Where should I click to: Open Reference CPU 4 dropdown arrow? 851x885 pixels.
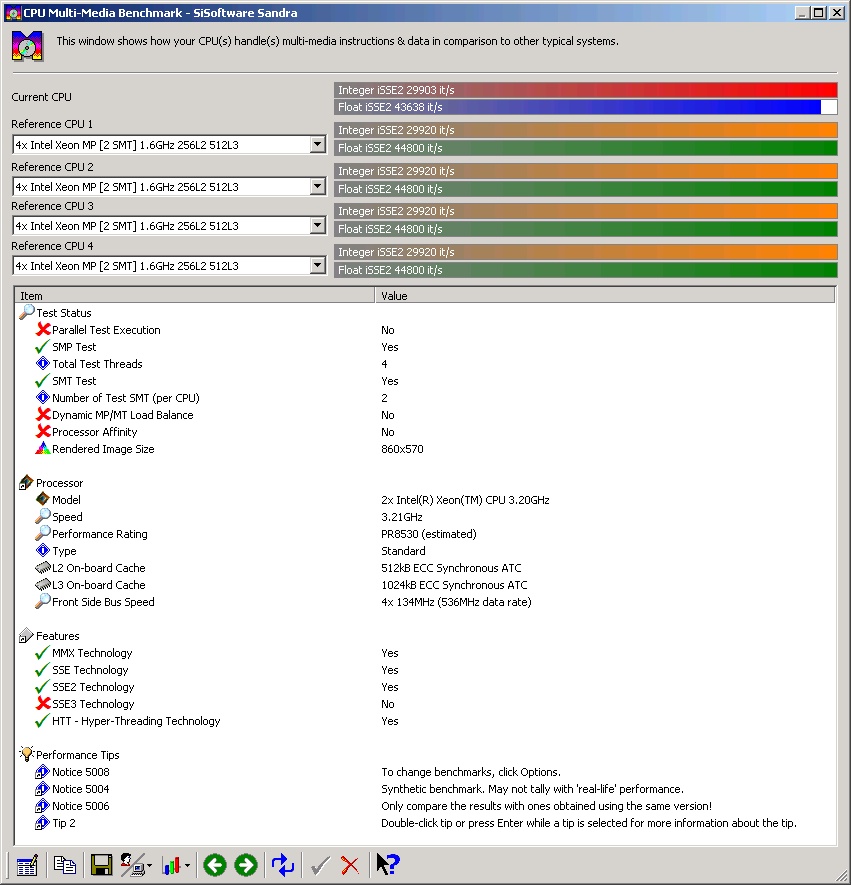[x=318, y=265]
